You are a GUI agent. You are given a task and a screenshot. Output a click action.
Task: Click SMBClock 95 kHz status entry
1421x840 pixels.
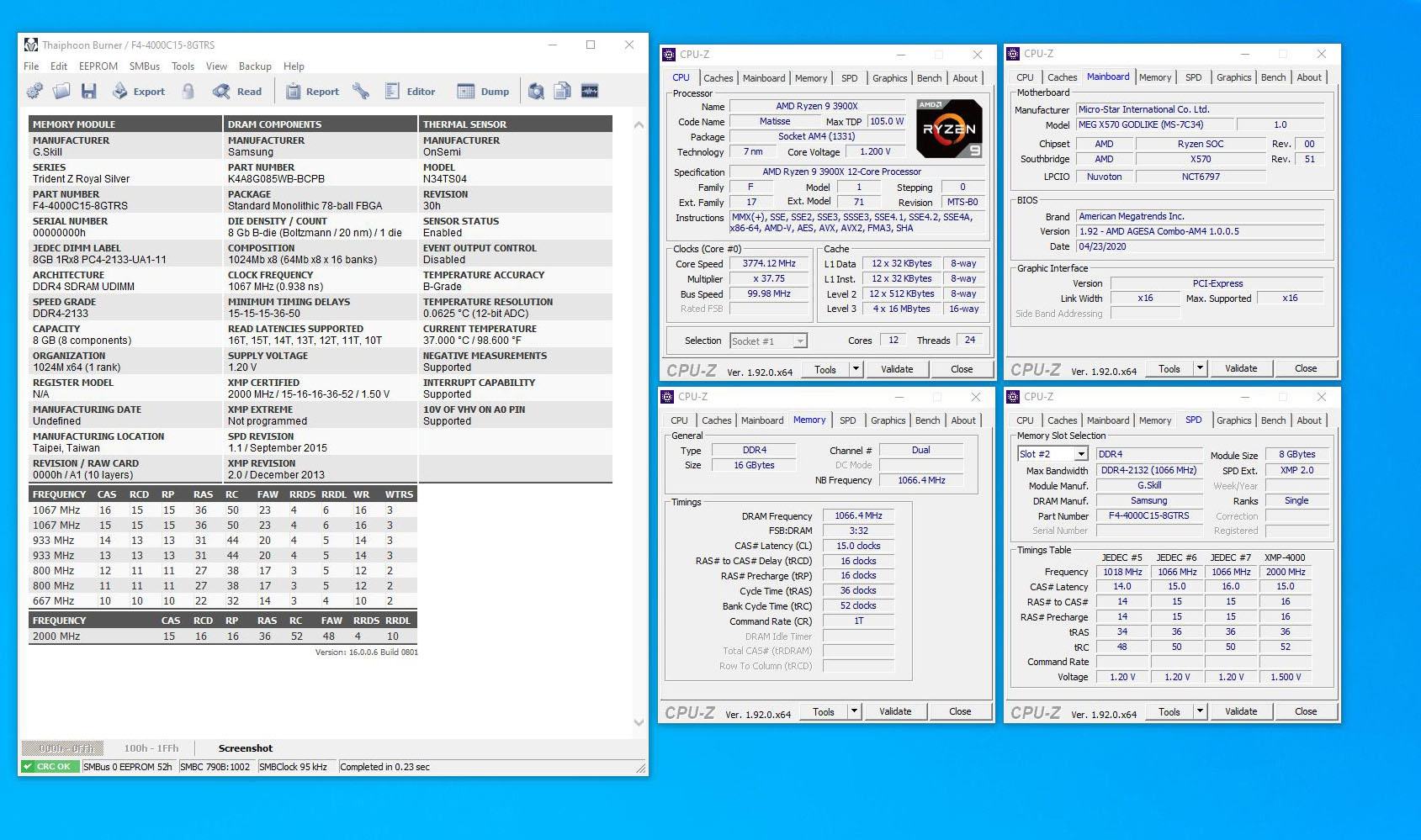click(x=294, y=767)
